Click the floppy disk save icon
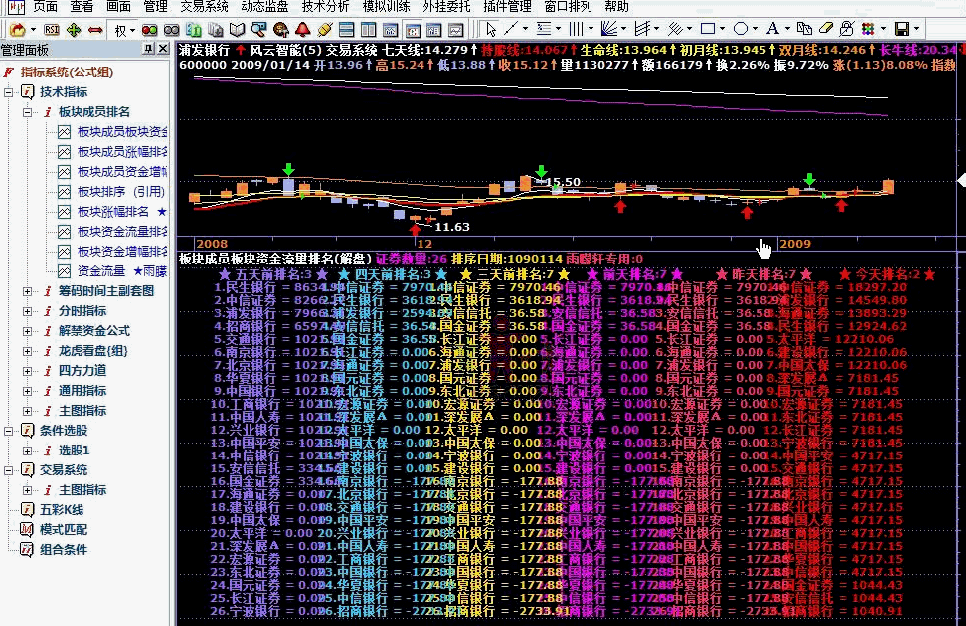Screen dimensions: 966x626 pyautogui.click(x=902, y=28)
